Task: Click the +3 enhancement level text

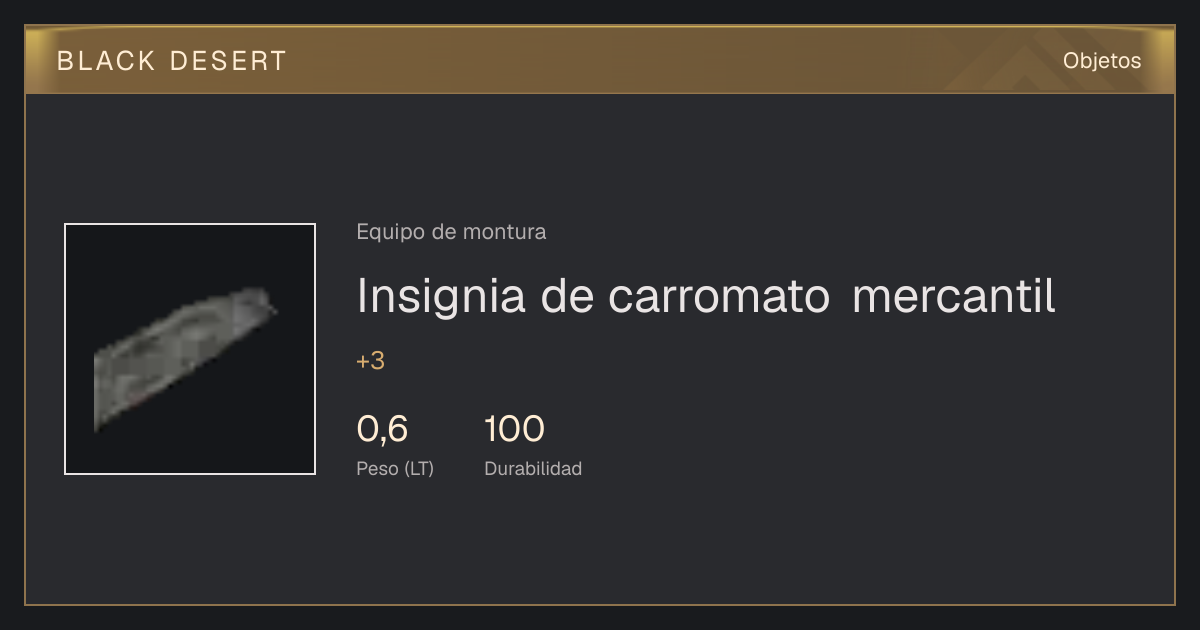Action: (370, 361)
